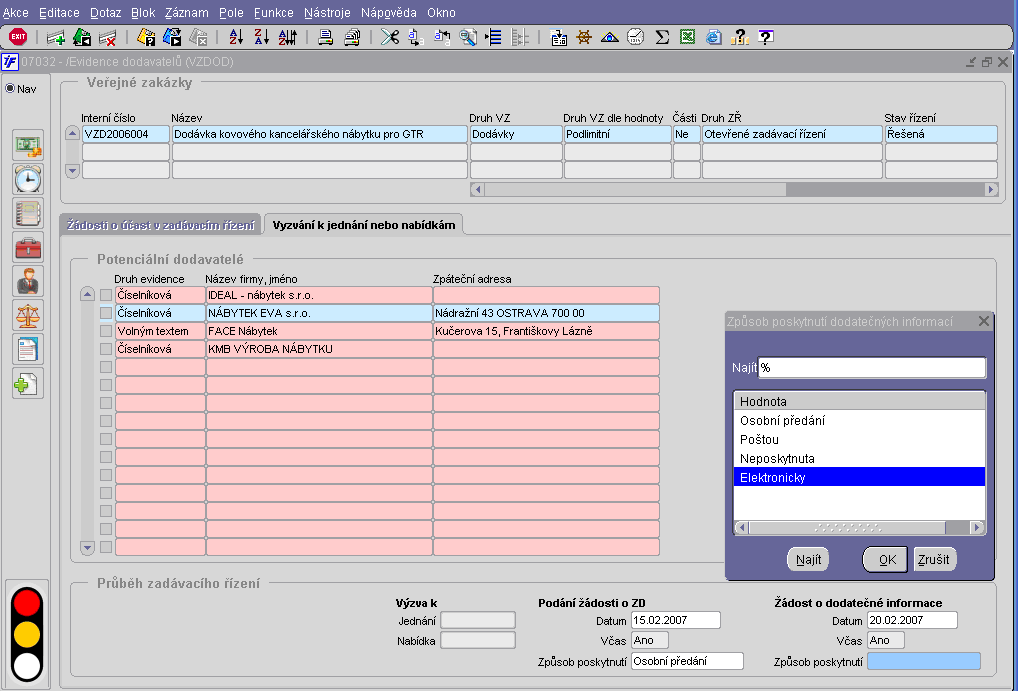The width and height of the screenshot is (1018, 691).
Task: Select Neposkytnuta in the value list
Action: 859,459
